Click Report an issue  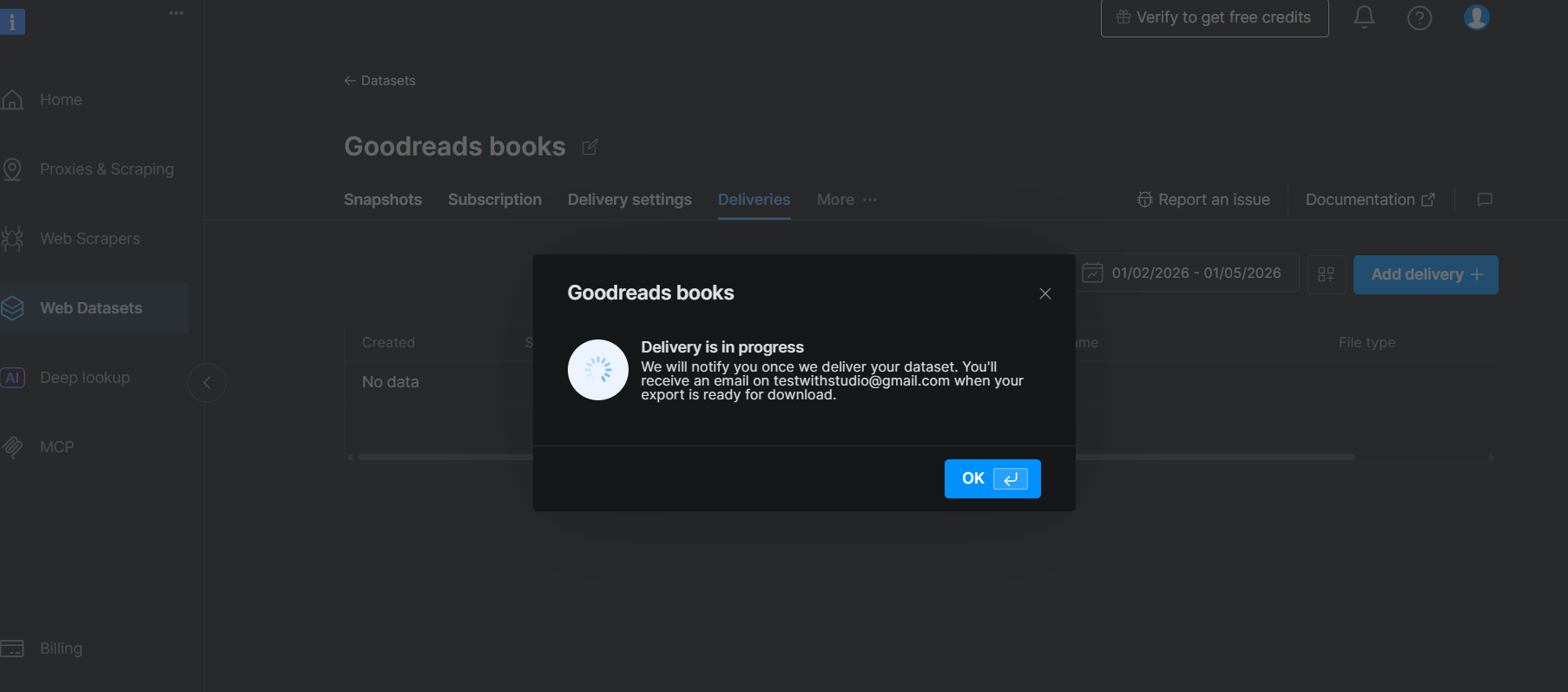[x=1203, y=200]
